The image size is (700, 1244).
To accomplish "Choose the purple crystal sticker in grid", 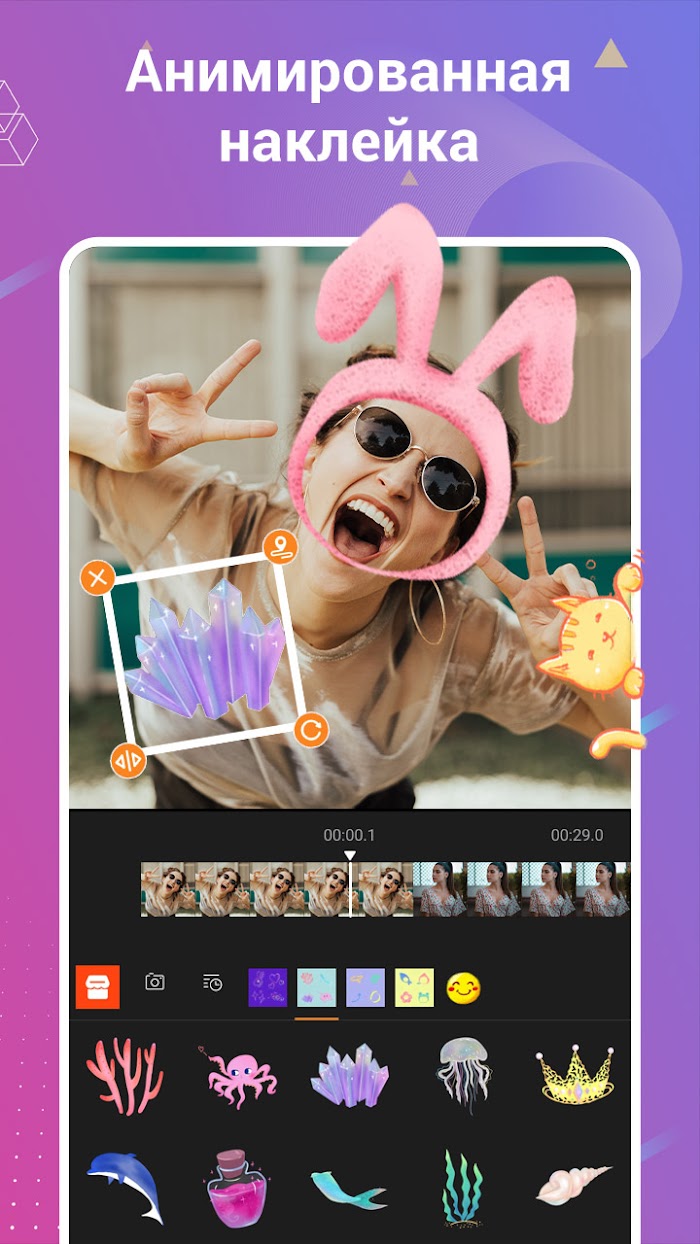I will point(350,1075).
